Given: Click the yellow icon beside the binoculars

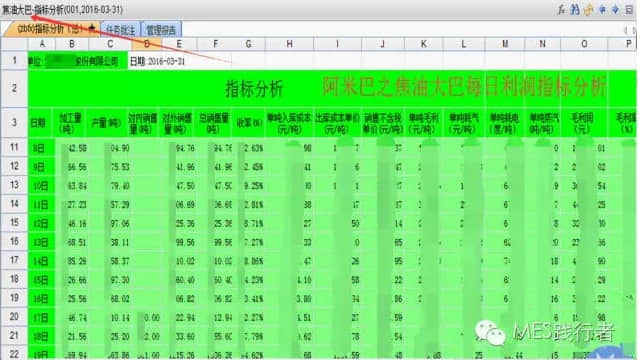Looking at the screenshot, I should pyautogui.click(x=588, y=9).
